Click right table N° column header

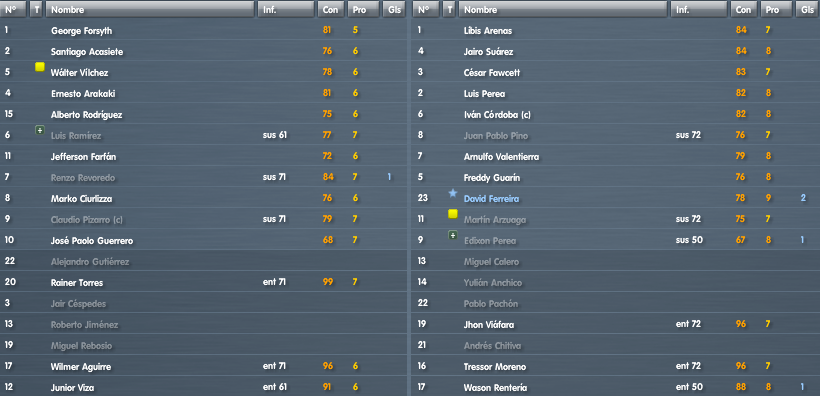(426, 9)
